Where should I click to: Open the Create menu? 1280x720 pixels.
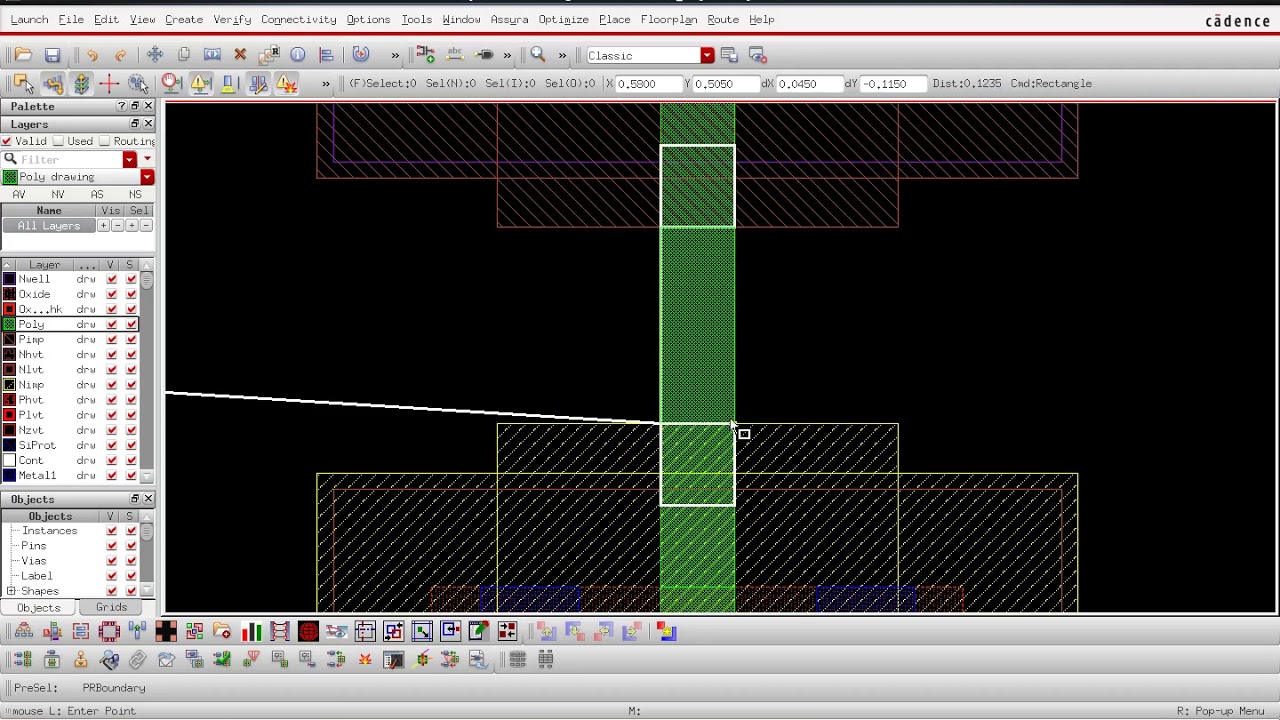click(184, 19)
